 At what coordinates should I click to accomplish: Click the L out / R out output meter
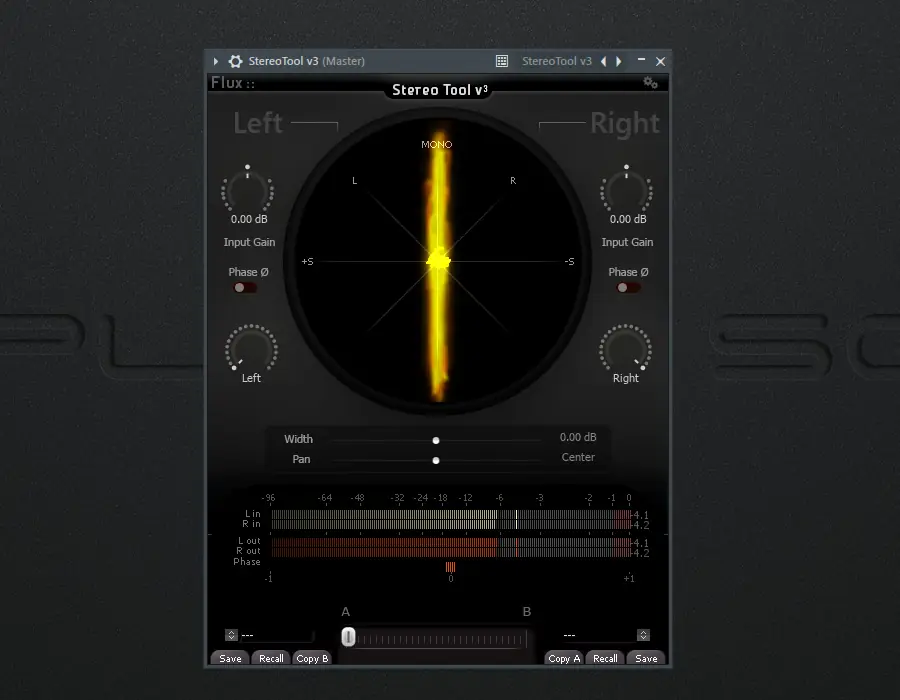(x=451, y=547)
